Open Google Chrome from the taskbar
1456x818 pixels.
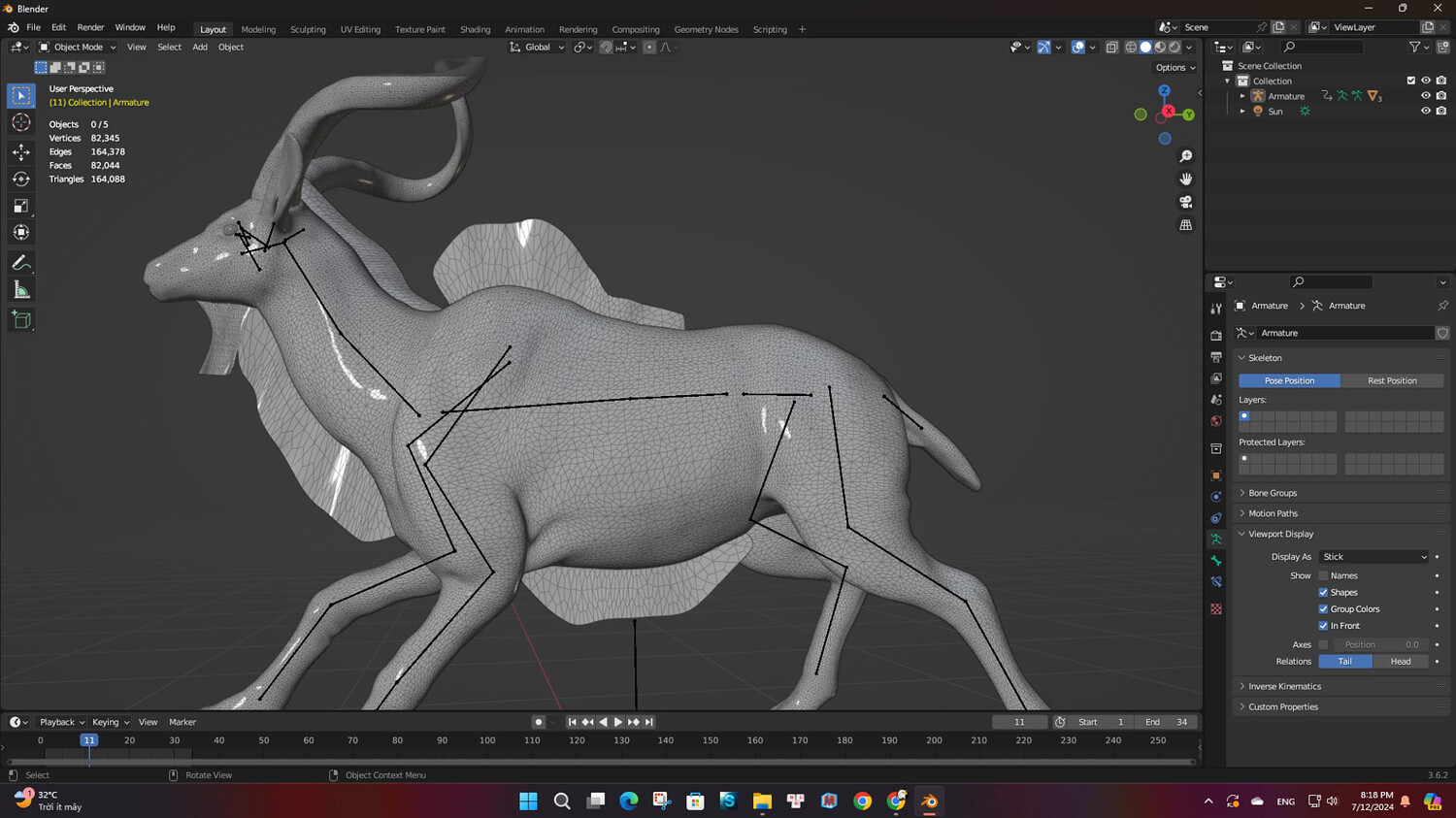pyautogui.click(x=862, y=802)
